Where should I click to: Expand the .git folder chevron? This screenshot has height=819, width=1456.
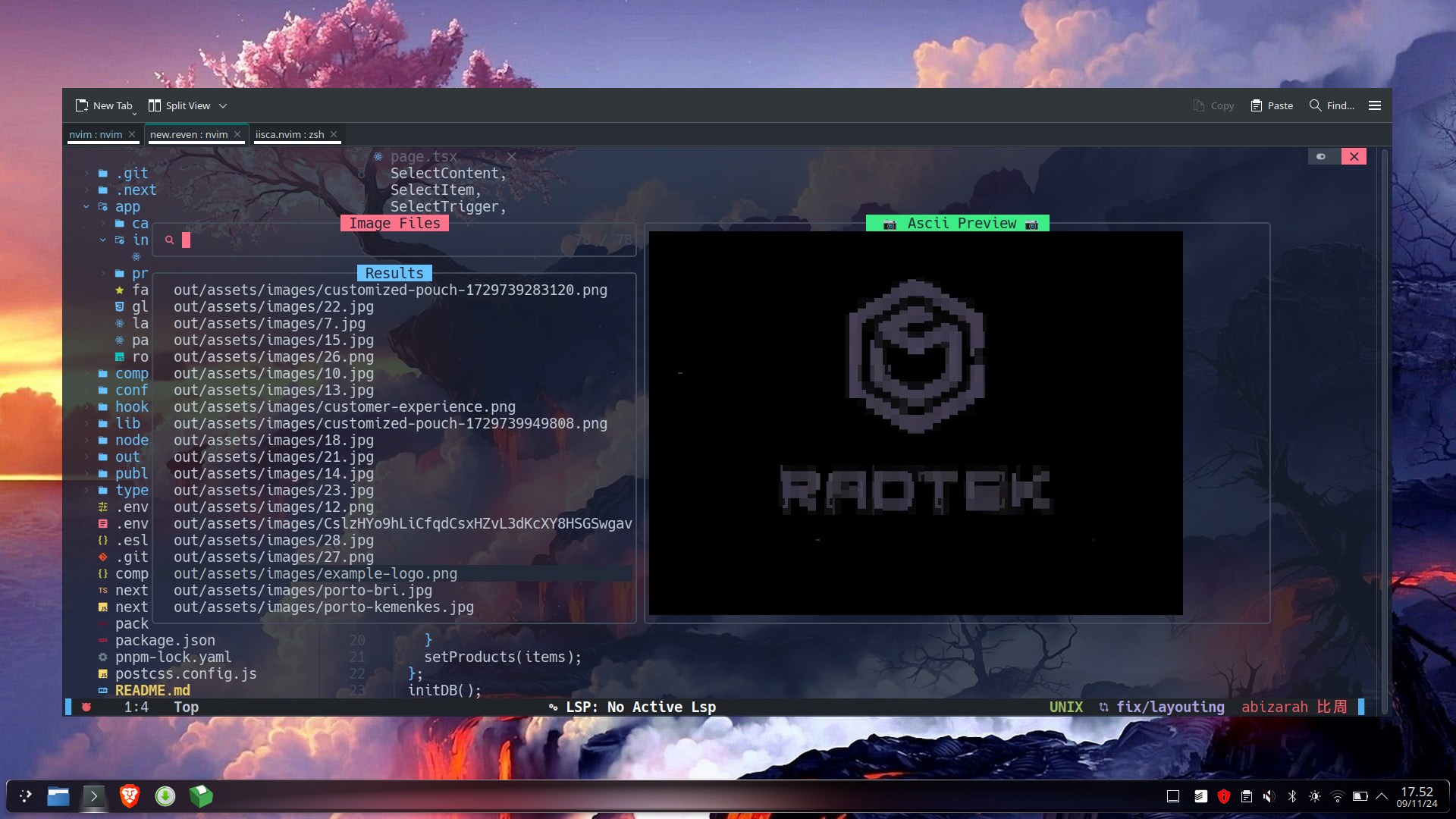[x=86, y=173]
